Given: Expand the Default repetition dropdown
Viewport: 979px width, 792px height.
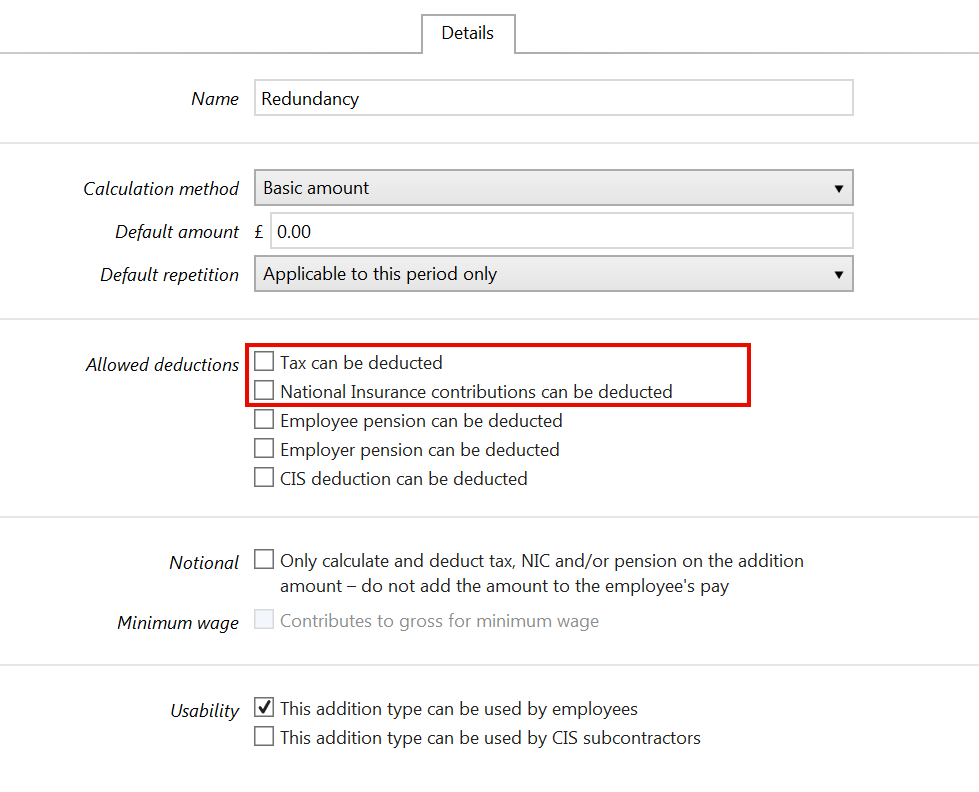Looking at the screenshot, I should pos(553,274).
